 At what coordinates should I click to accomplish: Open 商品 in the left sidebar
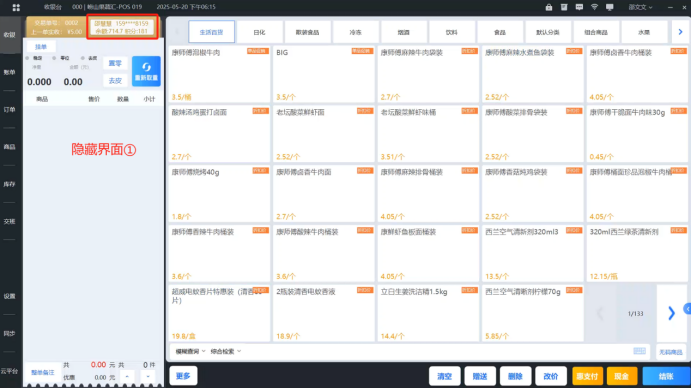click(x=10, y=147)
